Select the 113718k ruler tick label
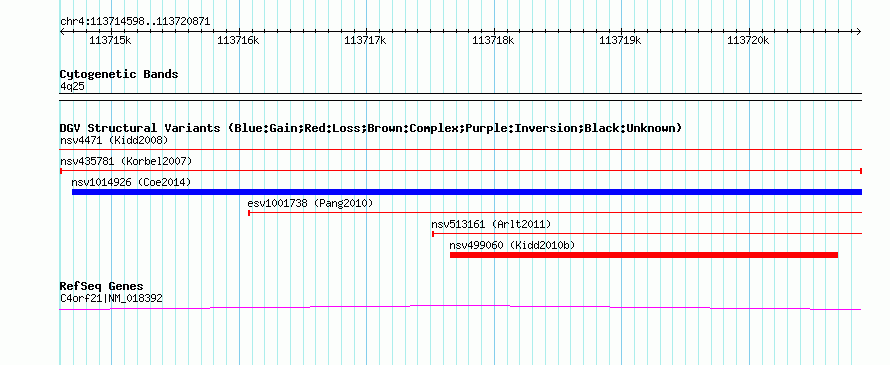This screenshot has width=890, height=365. (x=493, y=40)
